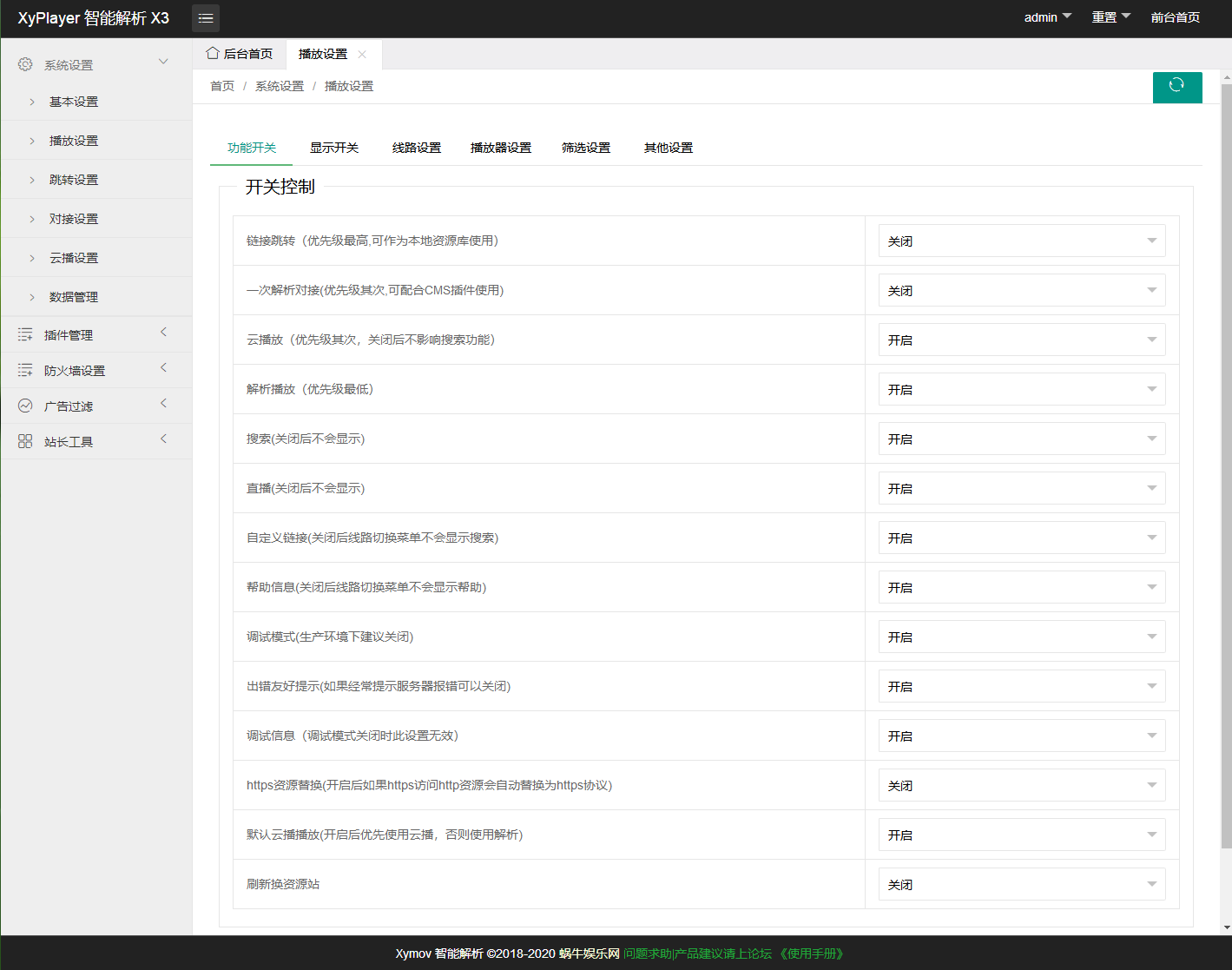
Task: Open the https资源替换 switch dropdown
Action: click(1021, 786)
